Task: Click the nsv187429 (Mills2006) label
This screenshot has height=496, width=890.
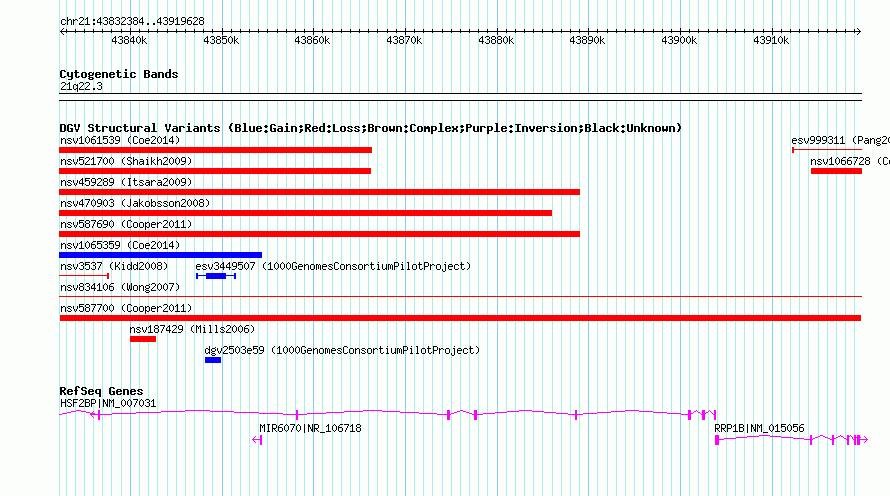Action: tap(192, 329)
